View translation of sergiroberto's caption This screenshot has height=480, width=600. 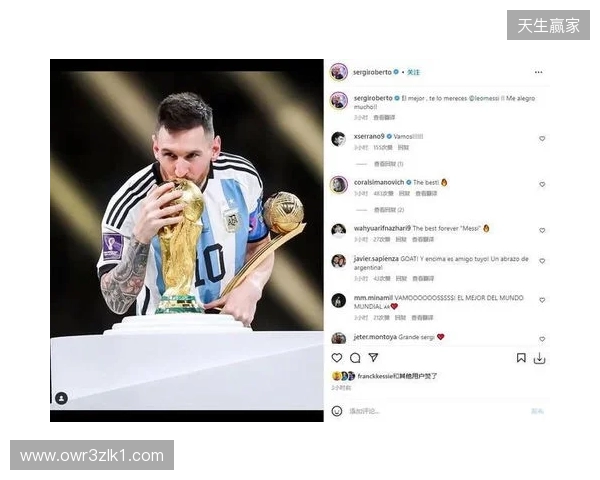pos(384,118)
